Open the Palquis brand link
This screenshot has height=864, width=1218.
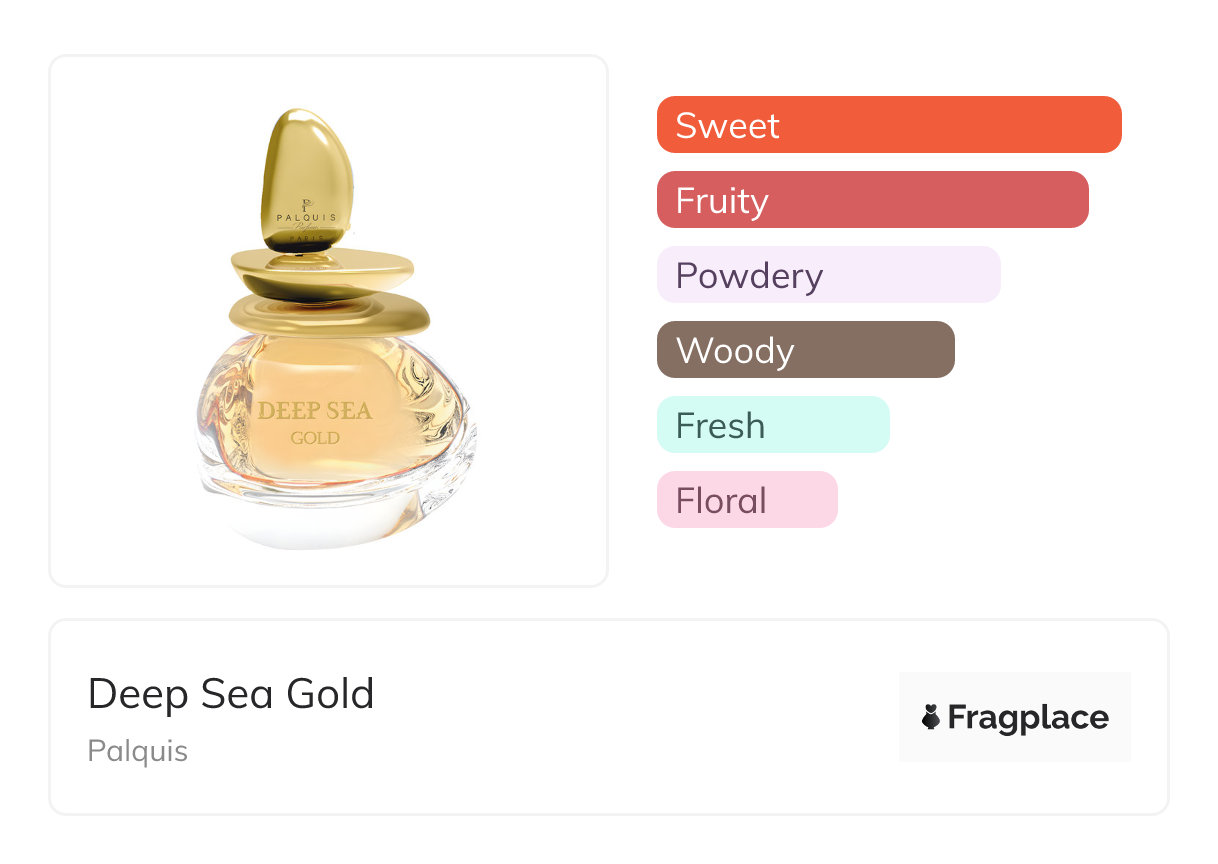(x=138, y=751)
